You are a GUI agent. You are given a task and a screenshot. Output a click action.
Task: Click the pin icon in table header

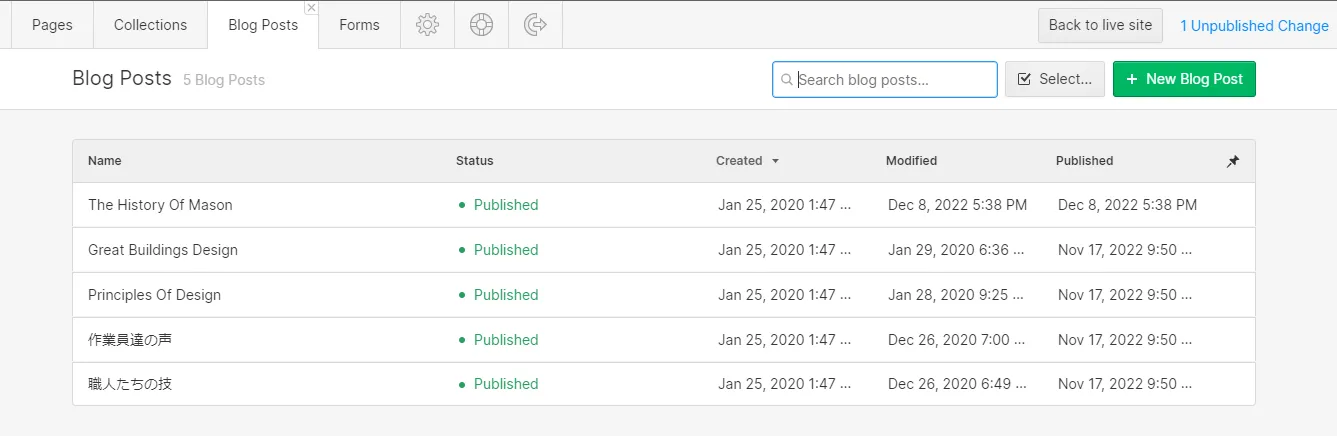point(1233,161)
